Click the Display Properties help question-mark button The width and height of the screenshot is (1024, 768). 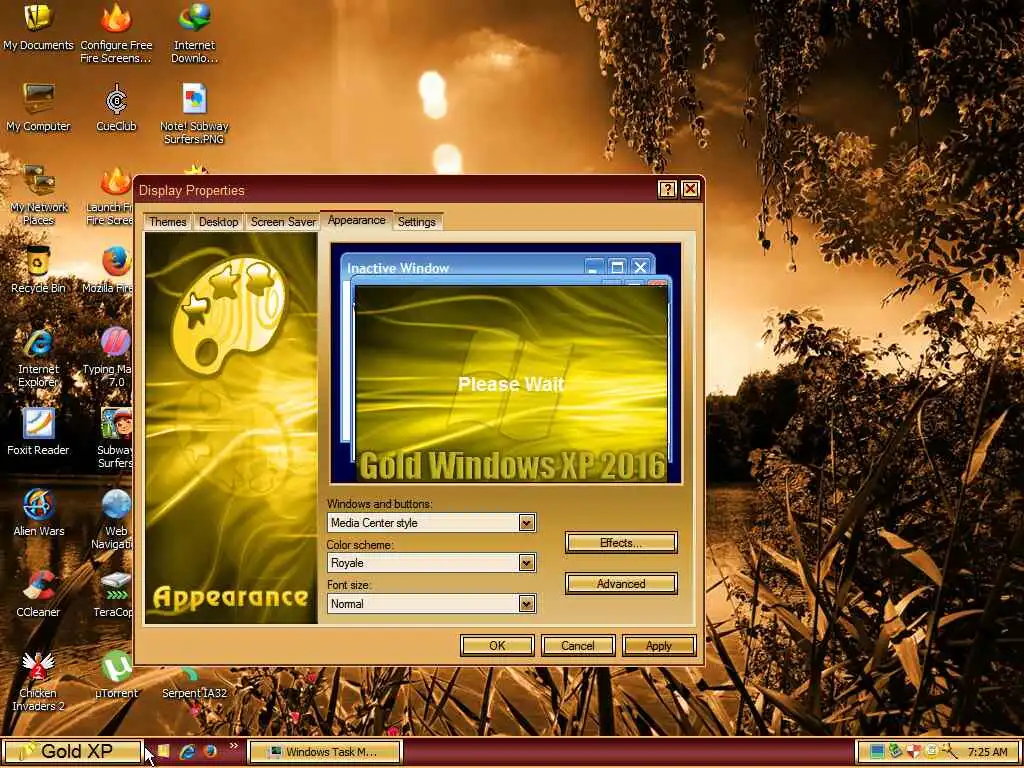coord(667,189)
